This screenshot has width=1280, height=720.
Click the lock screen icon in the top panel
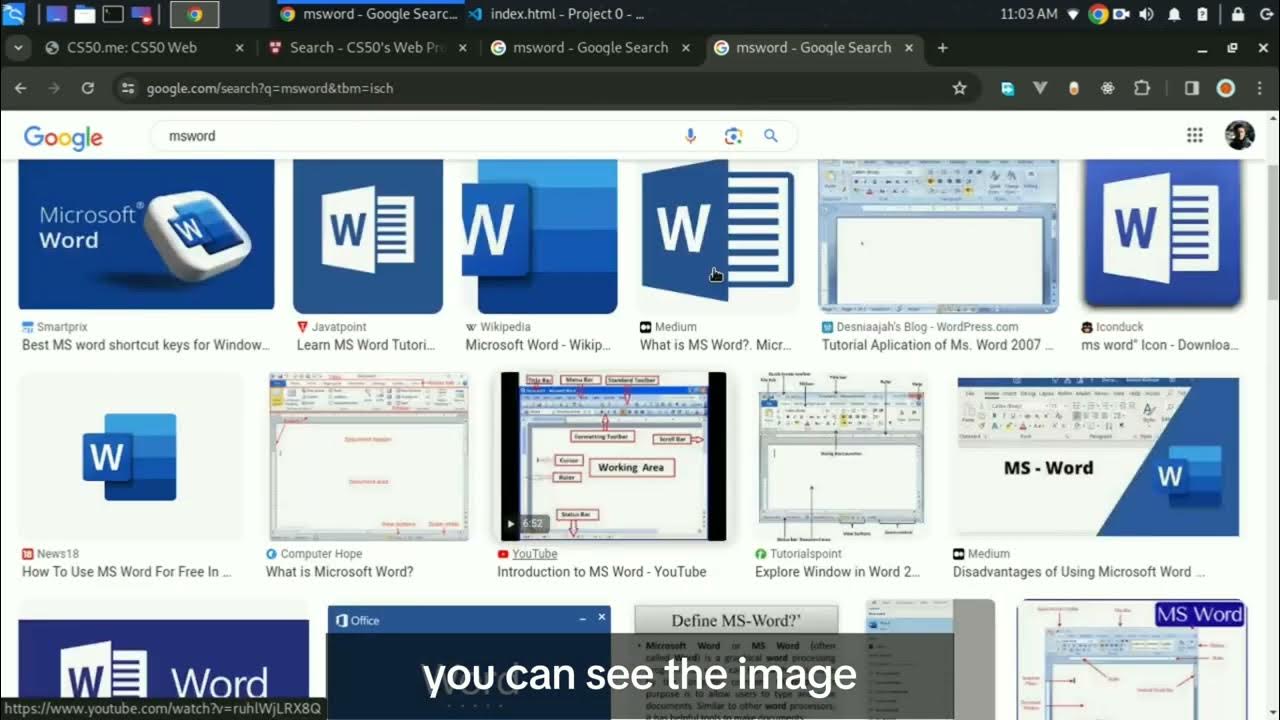pos(1238,14)
